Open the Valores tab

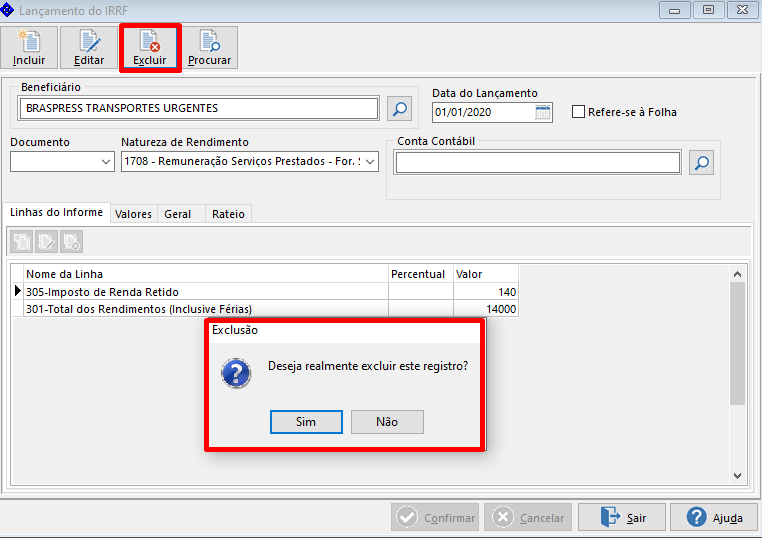tap(133, 214)
